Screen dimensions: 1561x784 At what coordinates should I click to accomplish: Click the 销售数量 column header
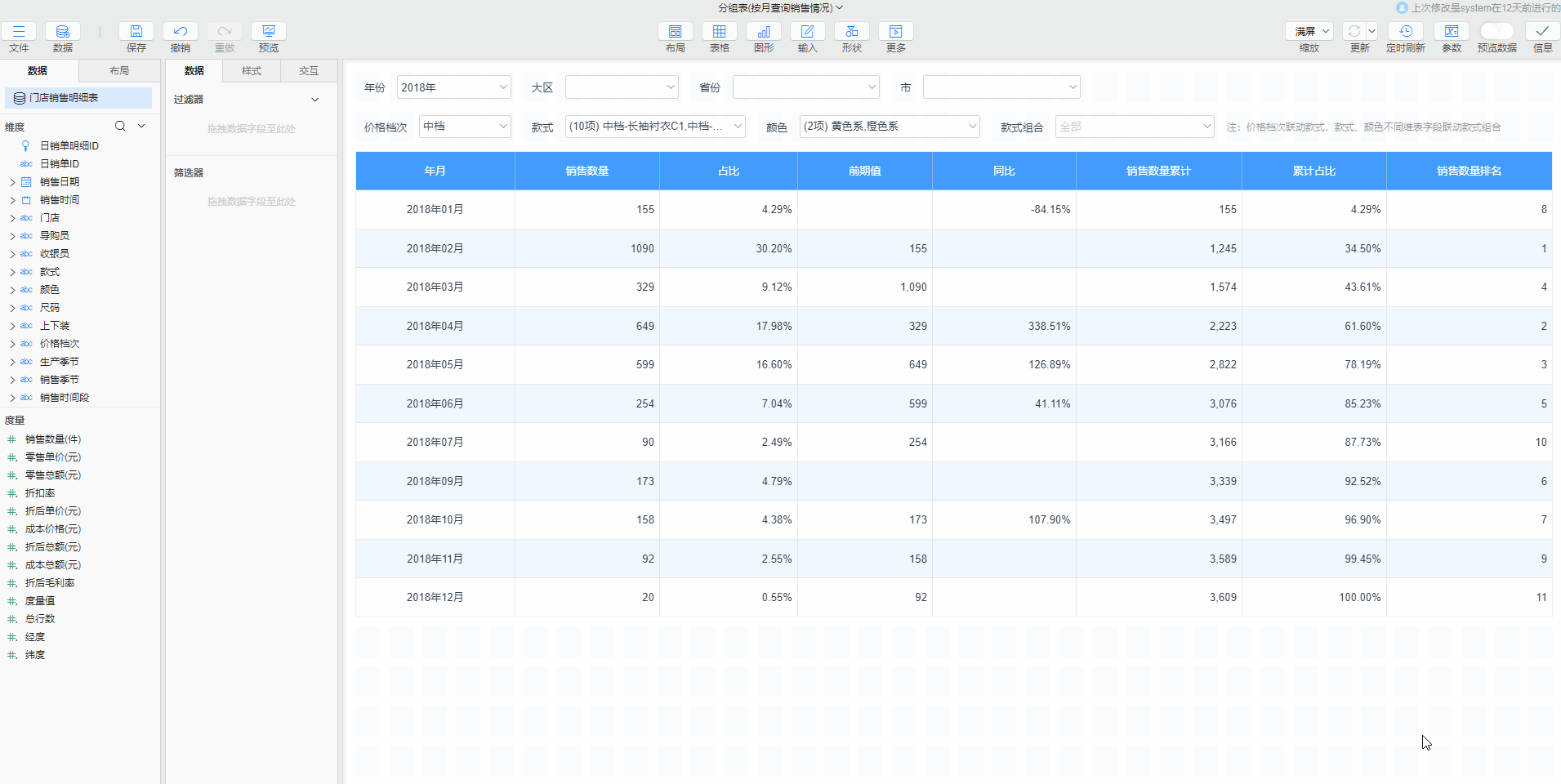pyautogui.click(x=586, y=171)
